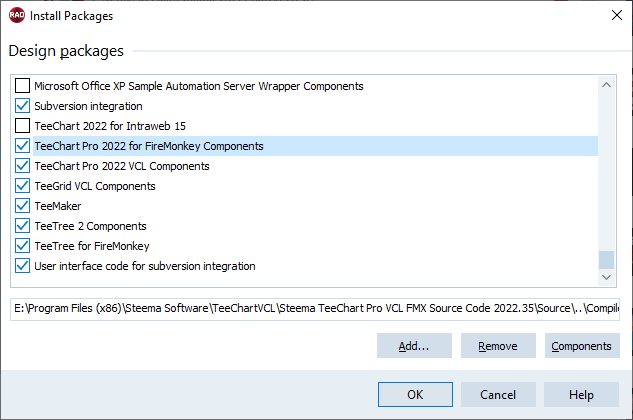The width and height of the screenshot is (633, 420).
Task: Open Help for Install Packages
Action: (x=581, y=395)
